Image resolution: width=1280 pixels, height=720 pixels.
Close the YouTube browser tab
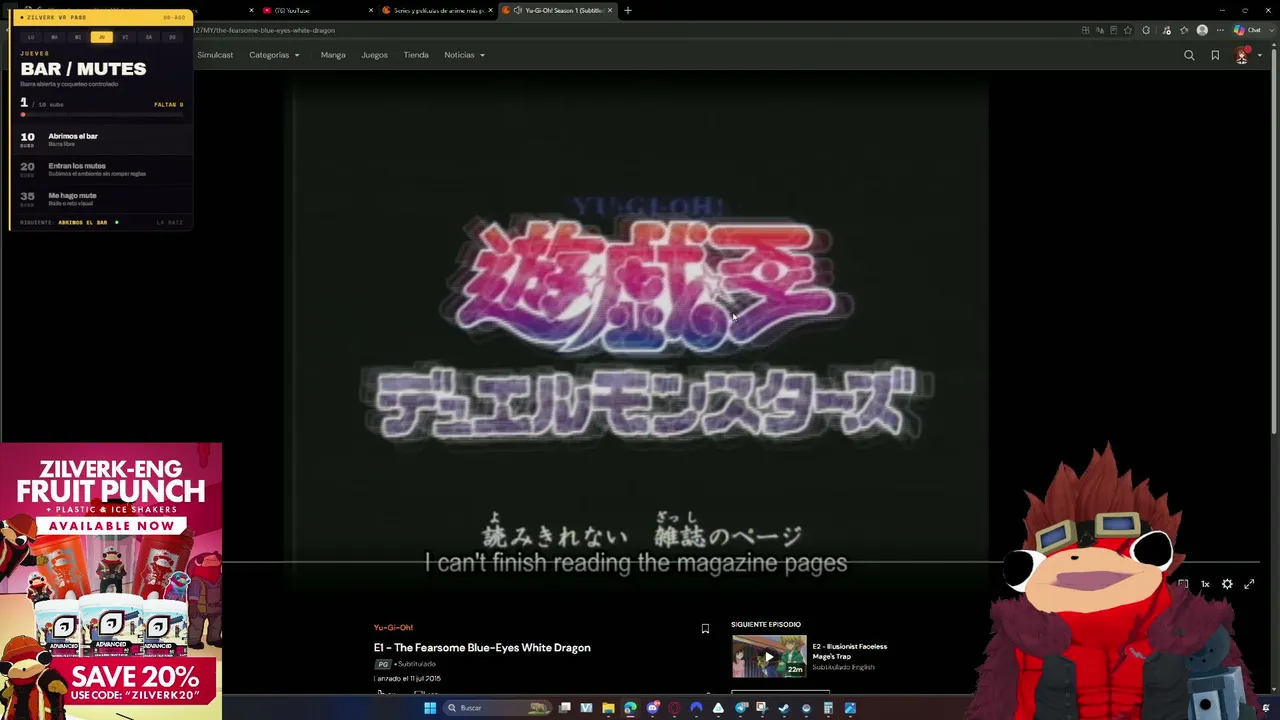click(371, 10)
